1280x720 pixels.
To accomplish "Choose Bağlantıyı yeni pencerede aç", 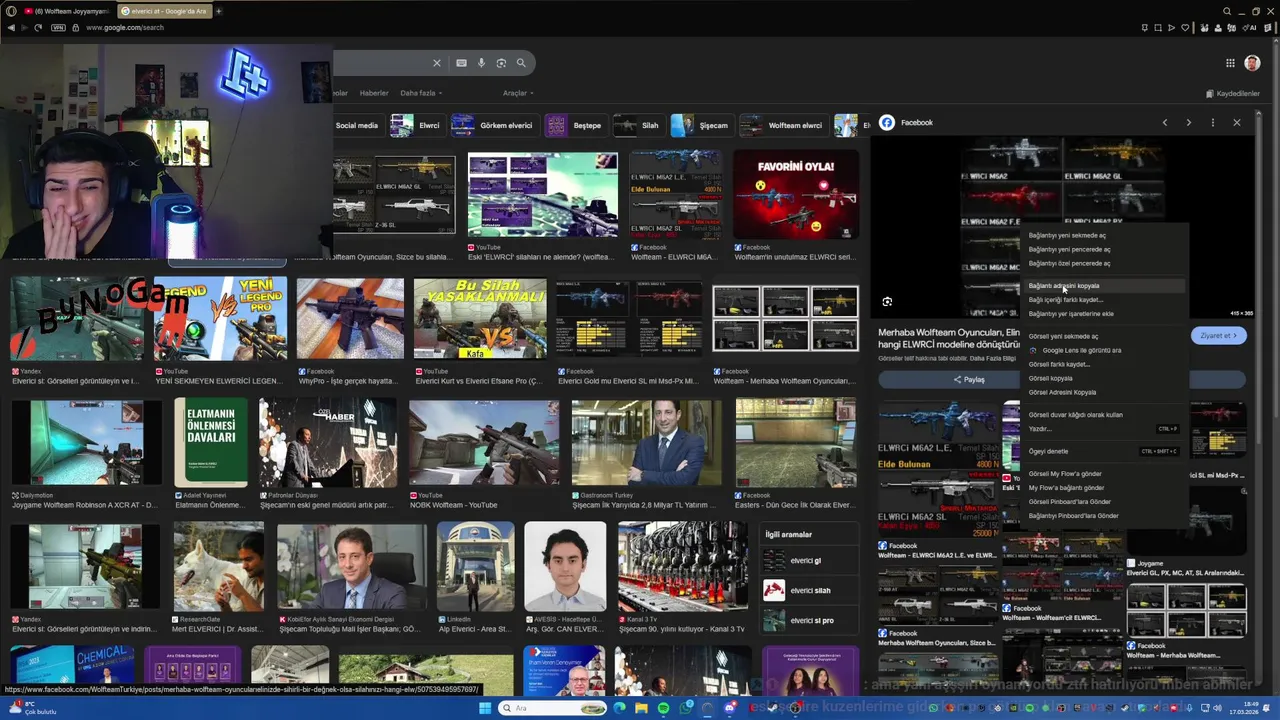I will point(1069,250).
